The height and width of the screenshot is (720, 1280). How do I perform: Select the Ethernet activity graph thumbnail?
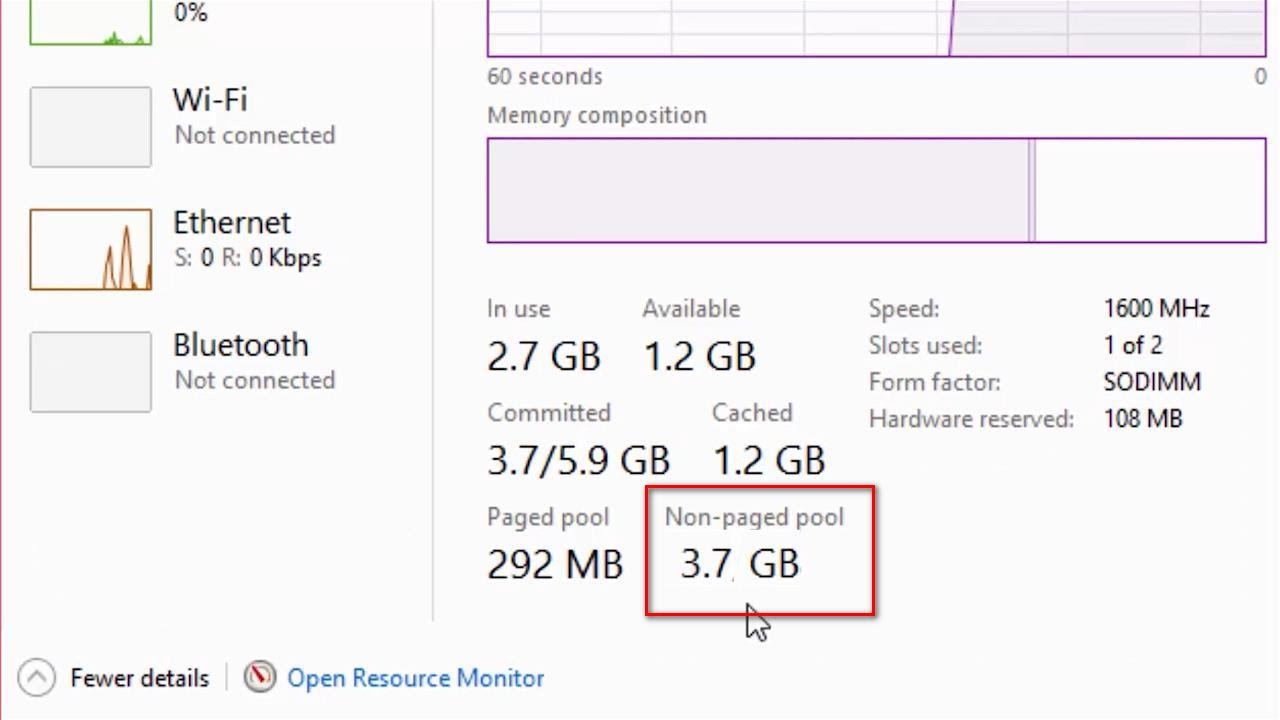pyautogui.click(x=91, y=249)
